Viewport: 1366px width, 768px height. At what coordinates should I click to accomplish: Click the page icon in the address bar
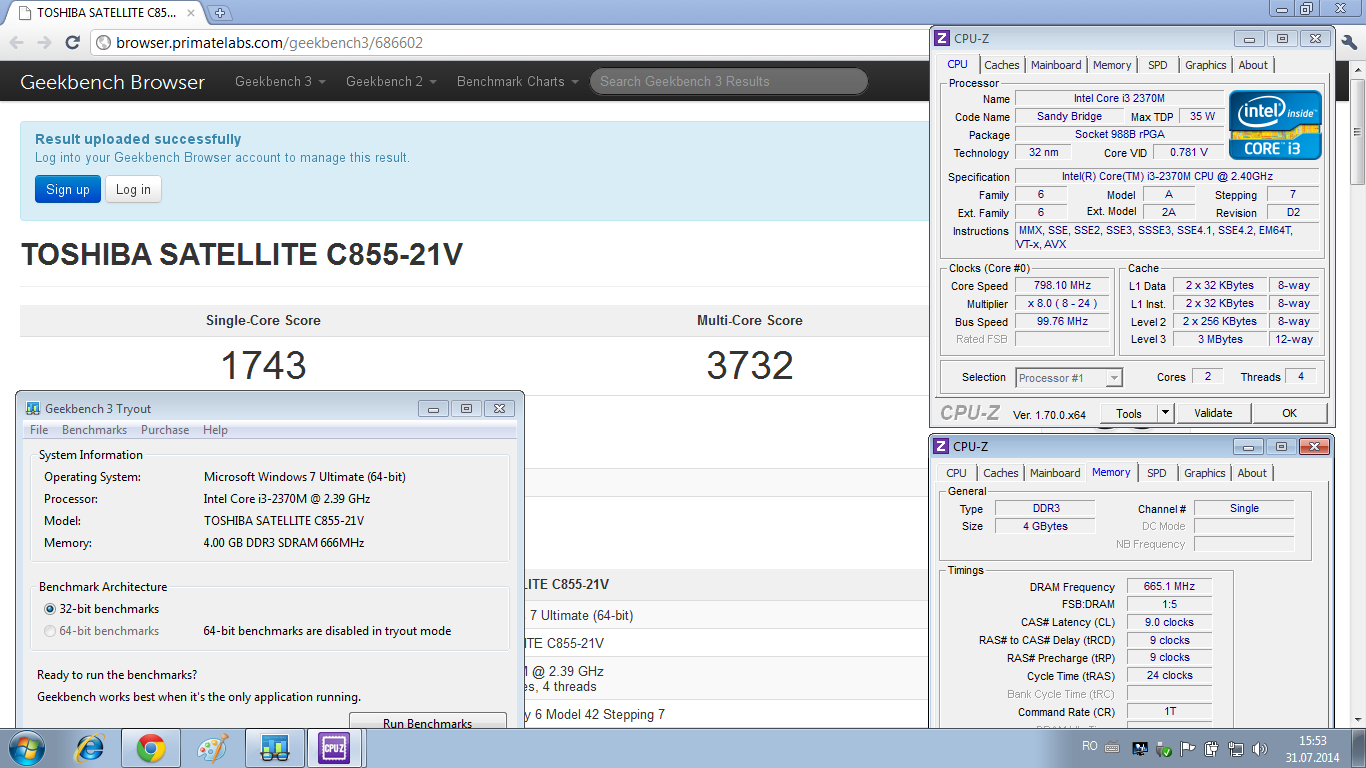[x=103, y=43]
